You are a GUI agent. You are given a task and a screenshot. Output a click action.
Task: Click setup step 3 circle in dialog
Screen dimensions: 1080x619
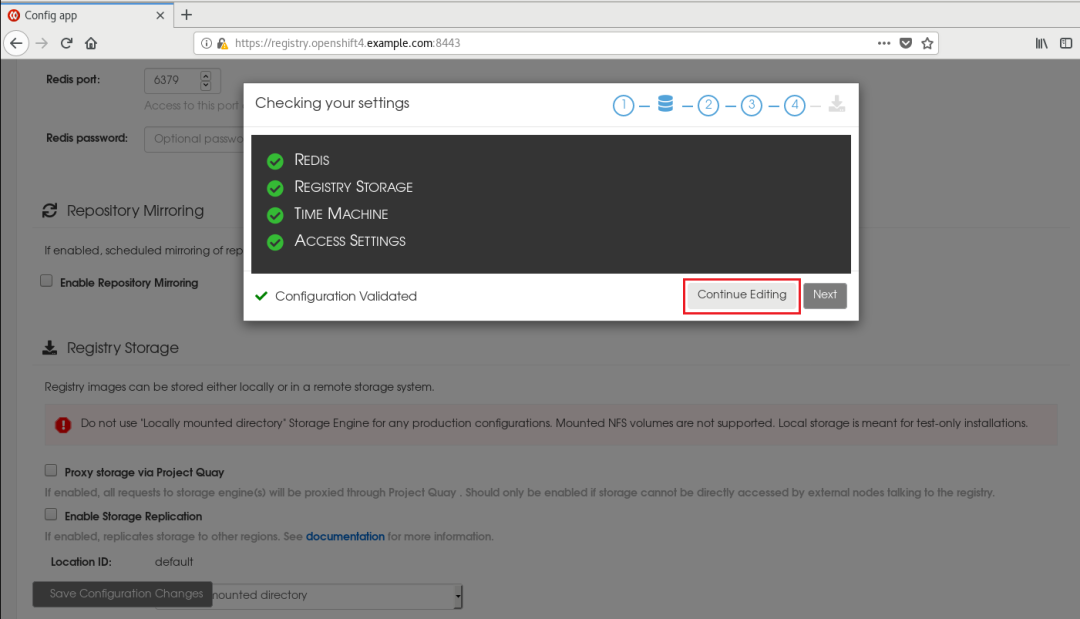pos(751,105)
